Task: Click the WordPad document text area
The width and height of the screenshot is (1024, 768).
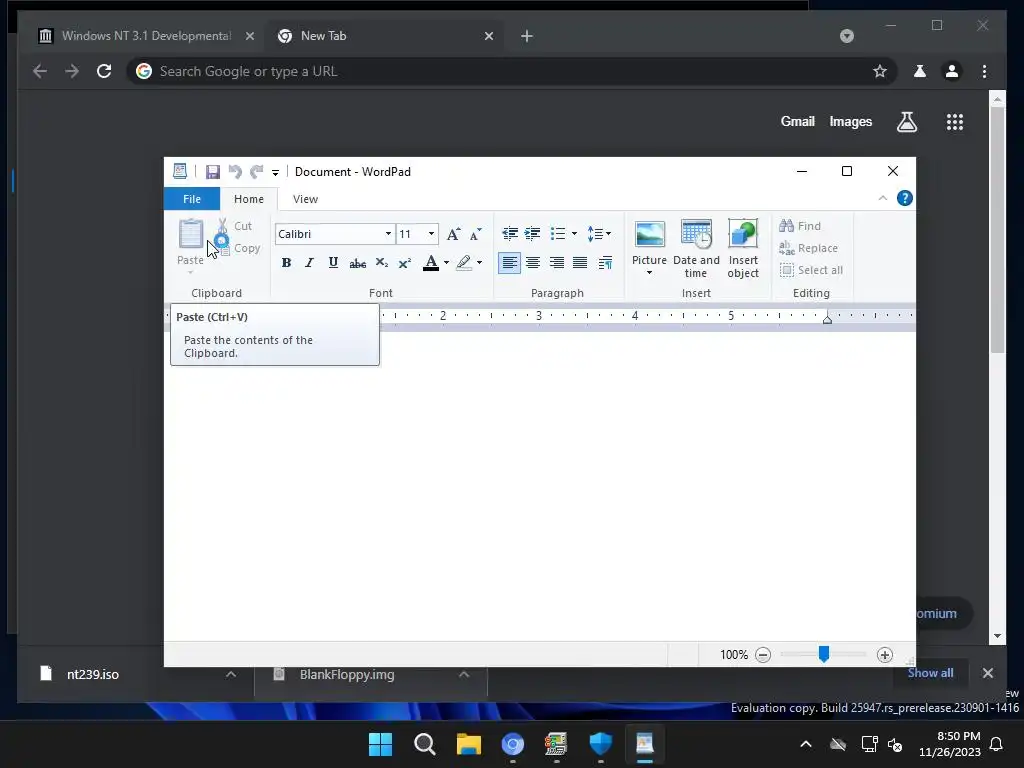Action: (539, 487)
